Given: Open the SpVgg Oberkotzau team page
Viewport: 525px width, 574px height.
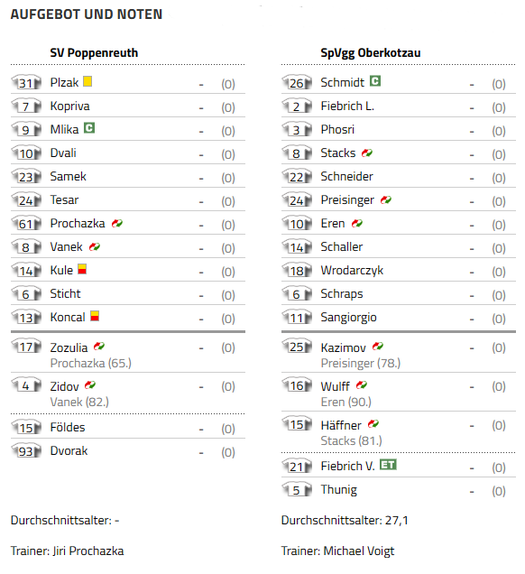Looking at the screenshot, I should pos(371,53).
